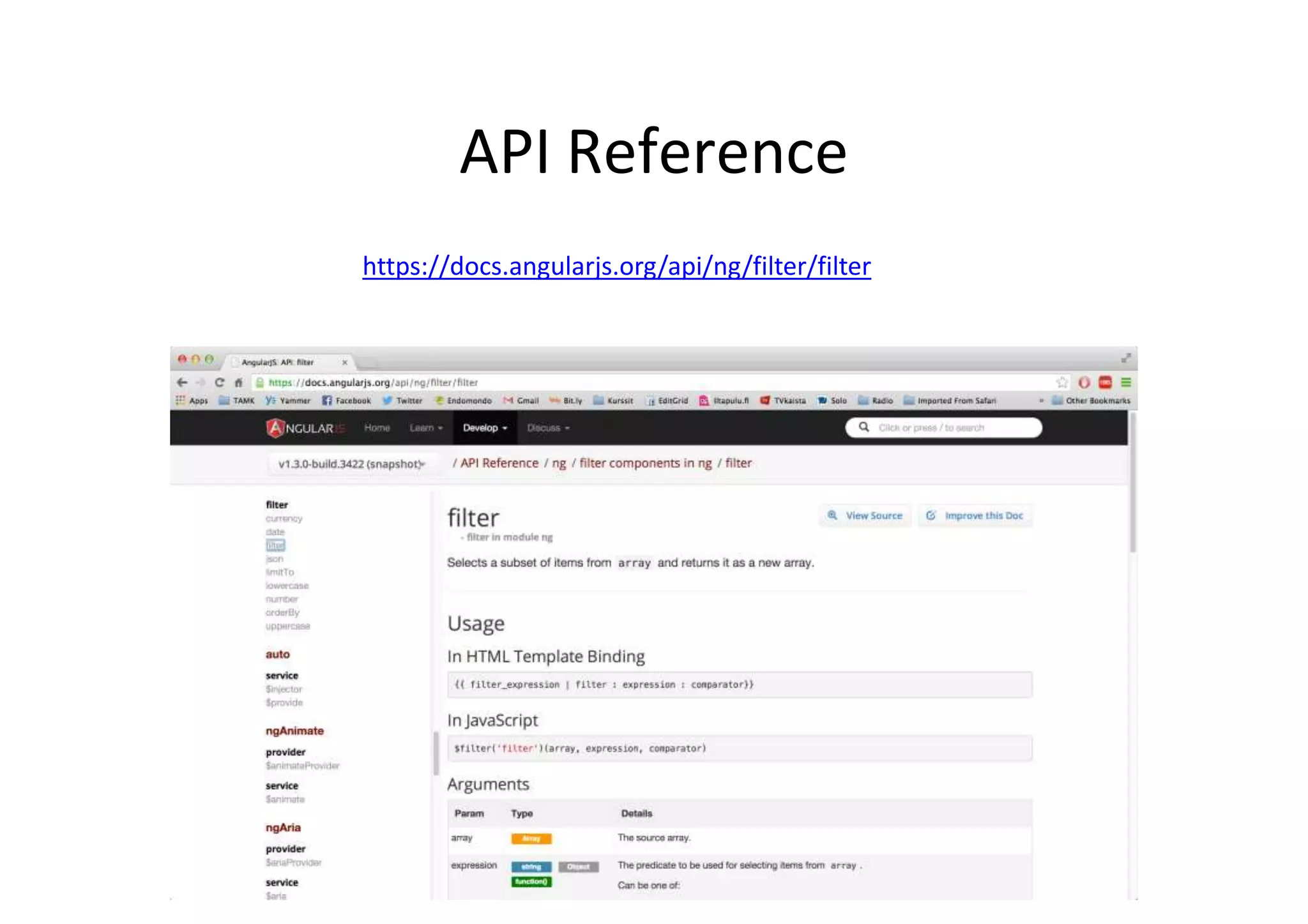The height and width of the screenshot is (924, 1308).
Task: Open the Endomondo bookmark
Action: 463,400
